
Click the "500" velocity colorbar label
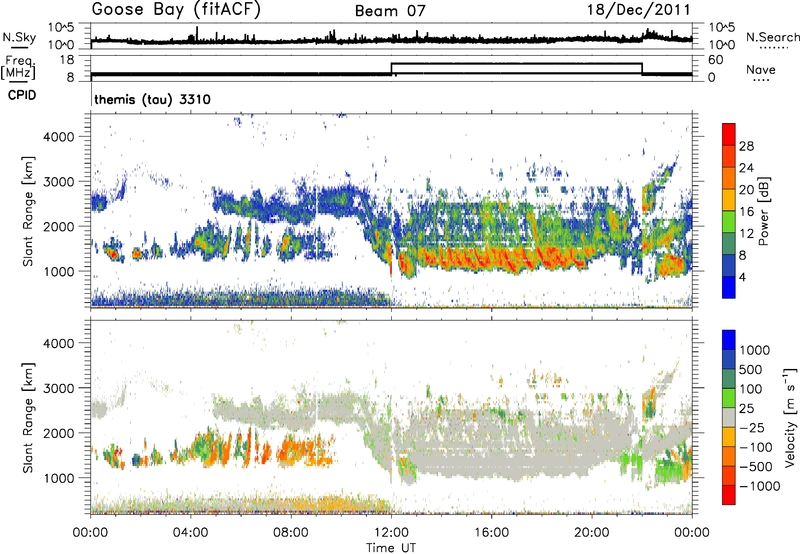point(751,370)
